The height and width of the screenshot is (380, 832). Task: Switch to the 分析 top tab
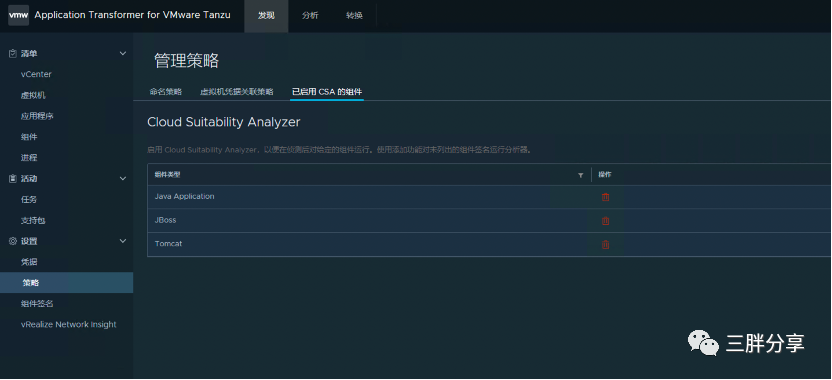click(x=310, y=16)
